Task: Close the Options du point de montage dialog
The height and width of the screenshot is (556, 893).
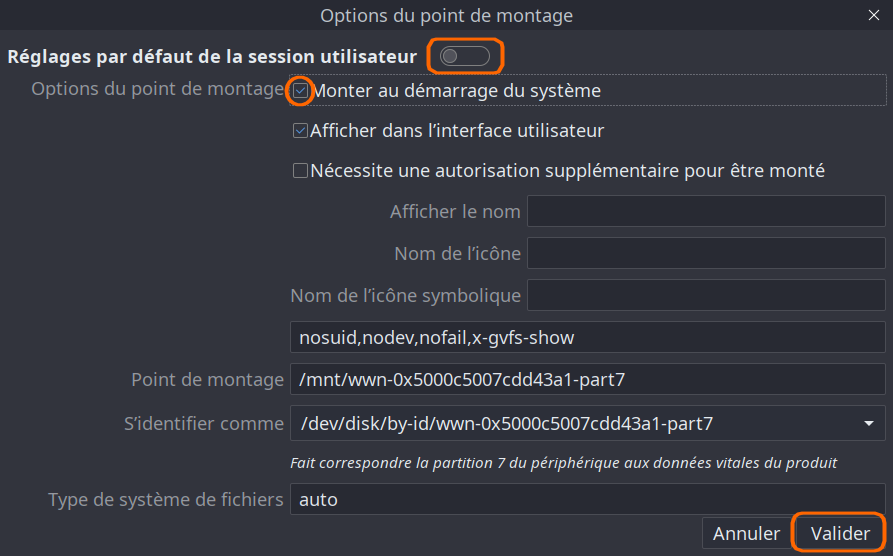Action: click(x=874, y=15)
